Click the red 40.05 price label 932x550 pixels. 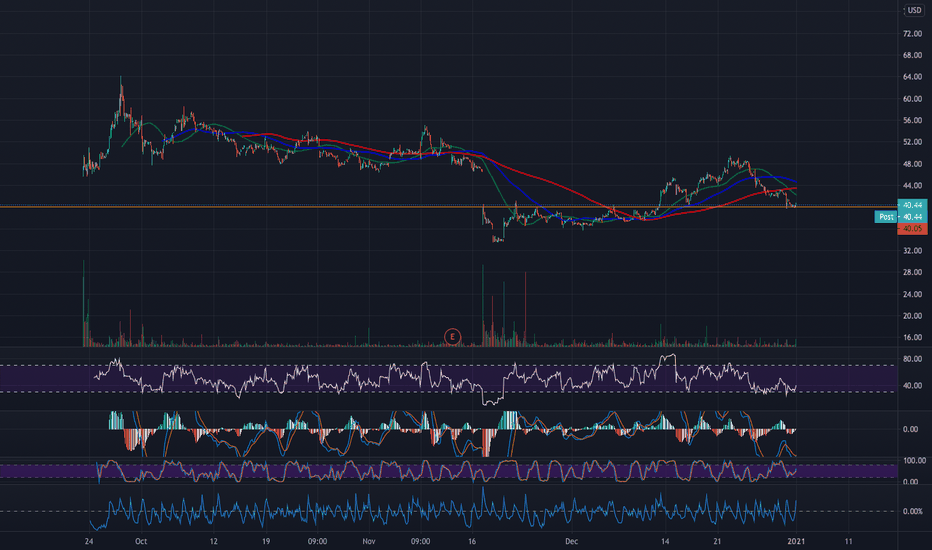(912, 229)
